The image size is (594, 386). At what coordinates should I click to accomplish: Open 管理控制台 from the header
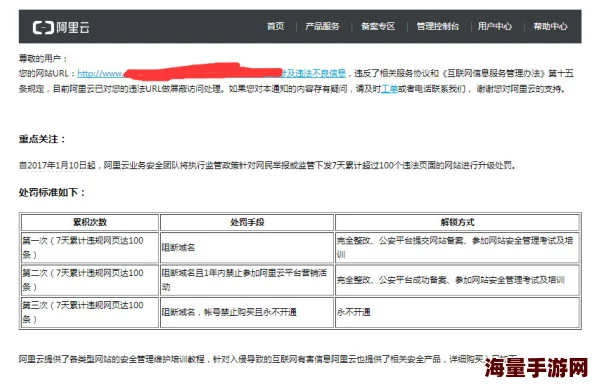(438, 26)
